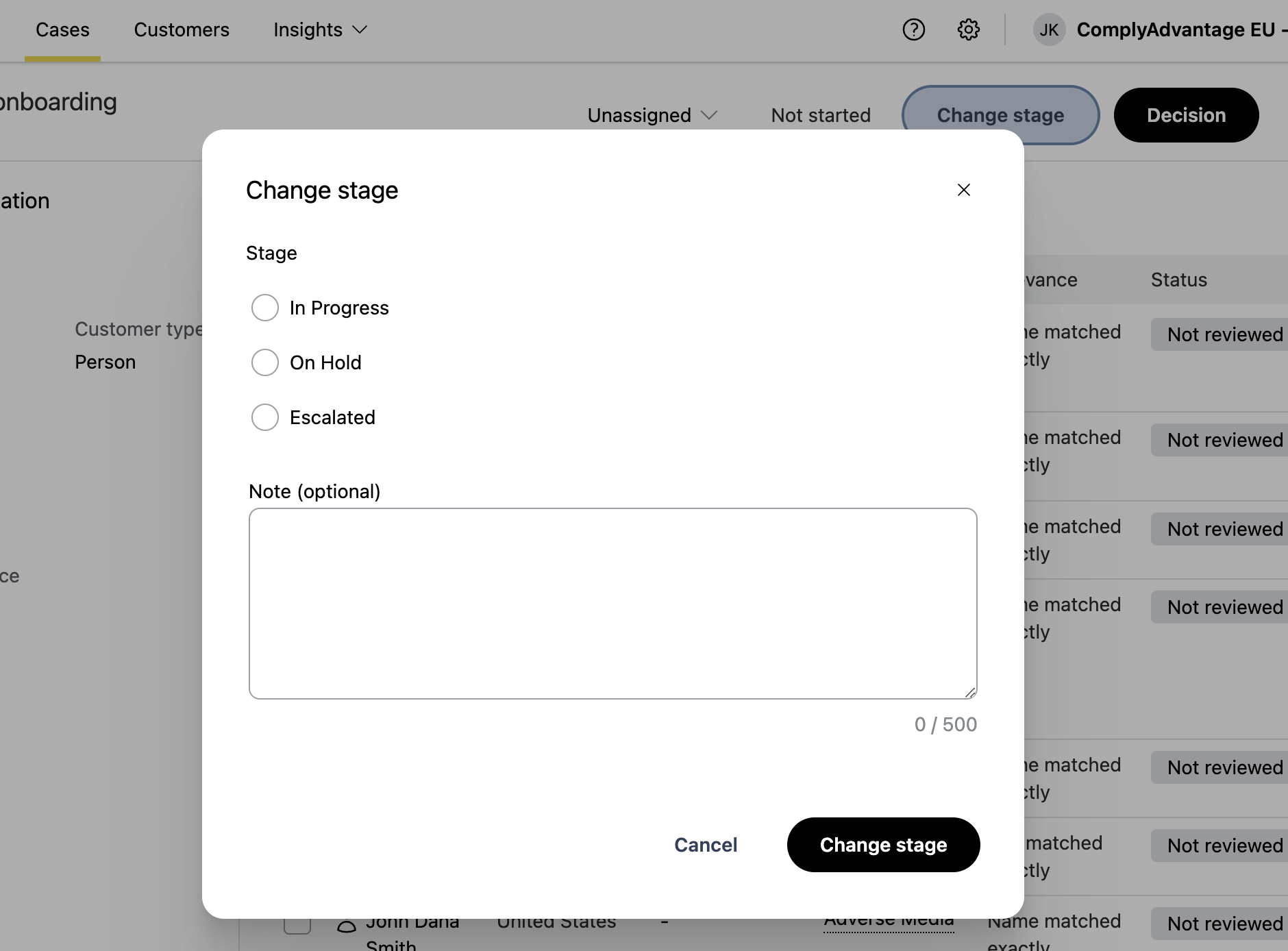Select the On Hold stage

(x=265, y=362)
